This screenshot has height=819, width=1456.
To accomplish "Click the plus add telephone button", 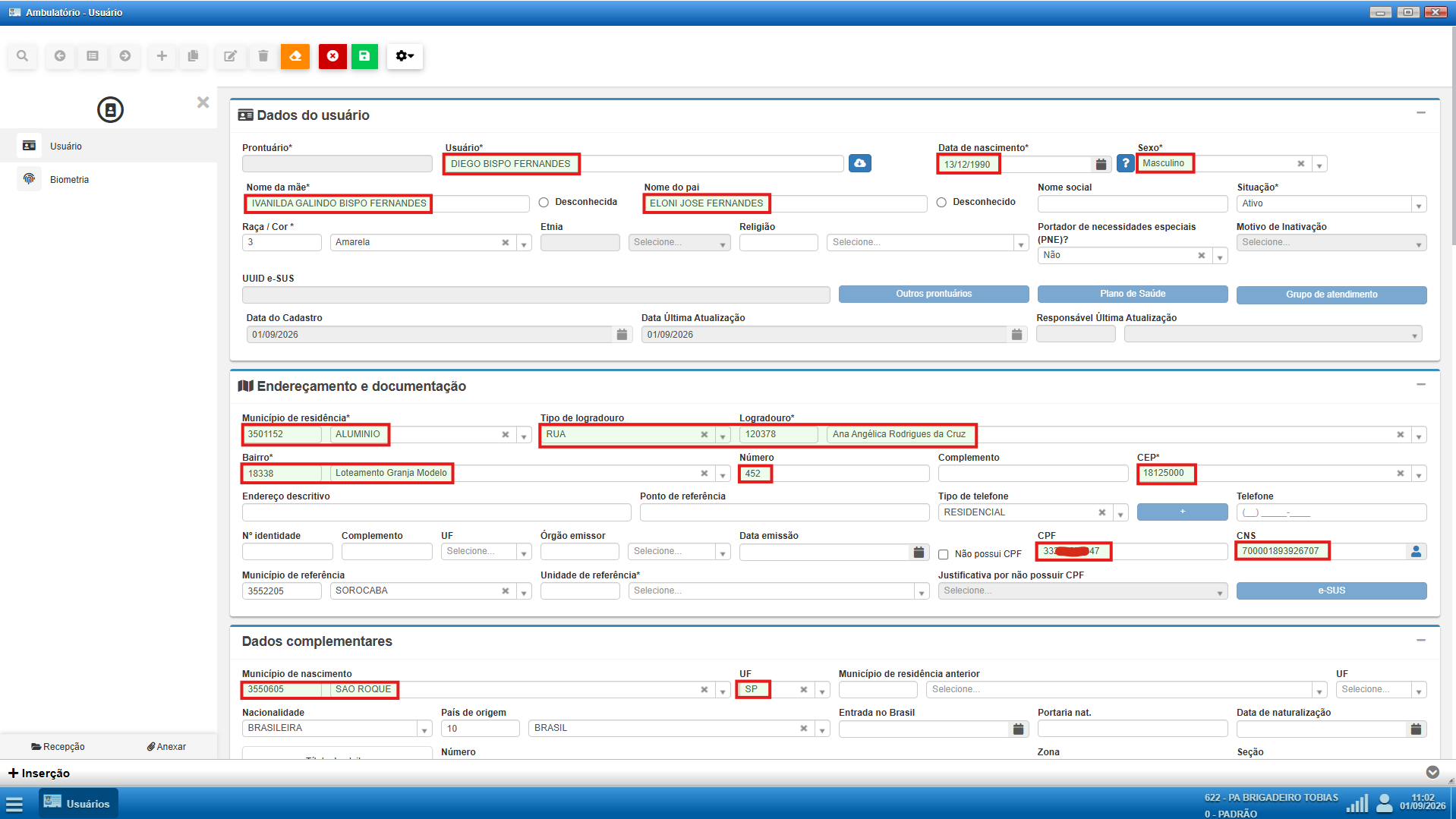I will [1182, 512].
